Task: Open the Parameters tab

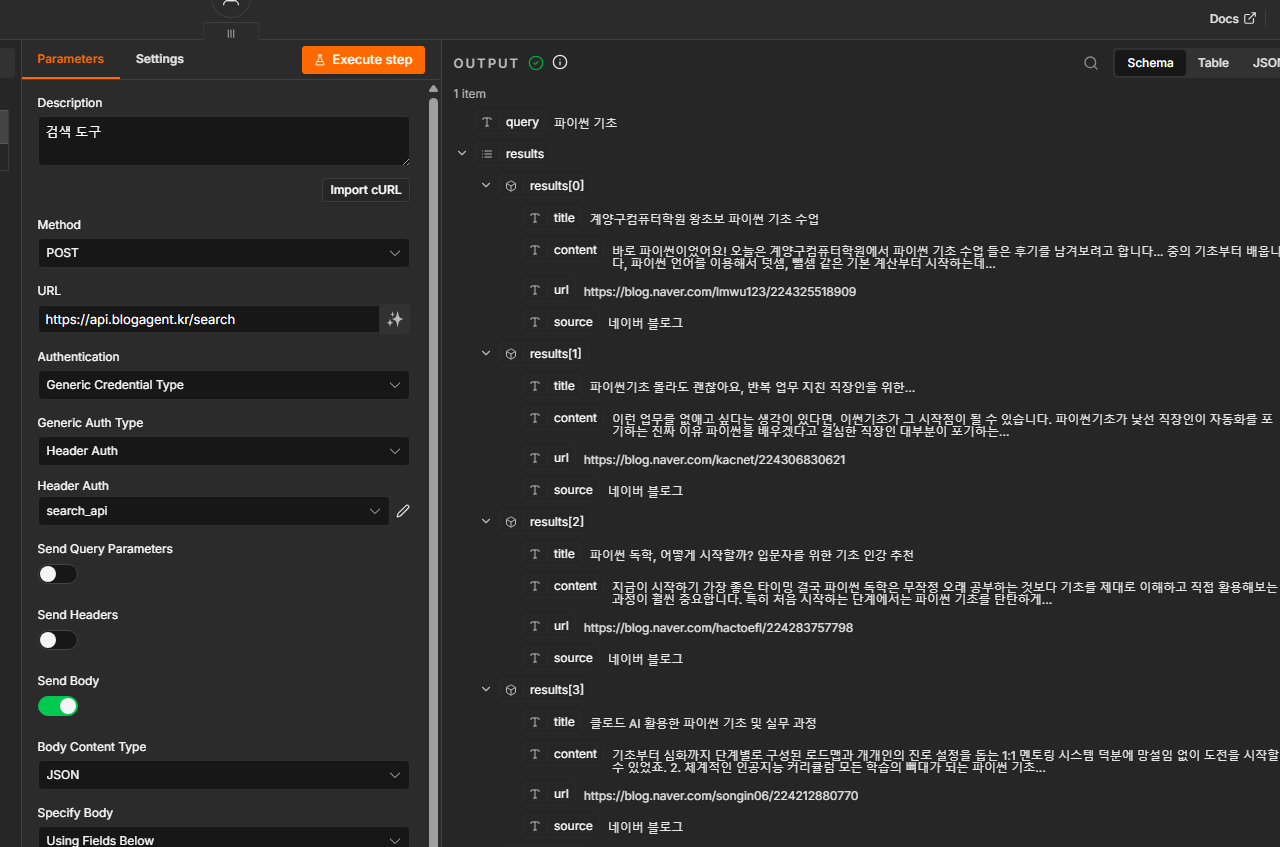Action: pos(70,59)
